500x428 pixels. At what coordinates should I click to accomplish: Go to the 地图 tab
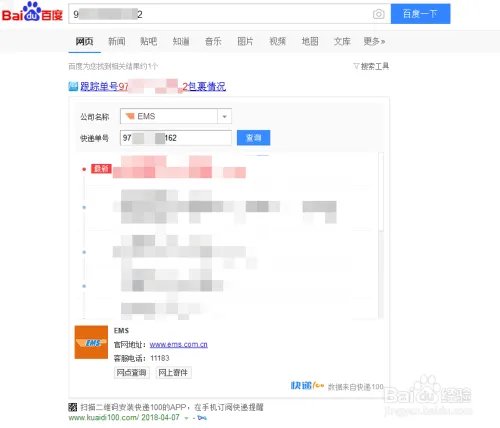[310, 41]
